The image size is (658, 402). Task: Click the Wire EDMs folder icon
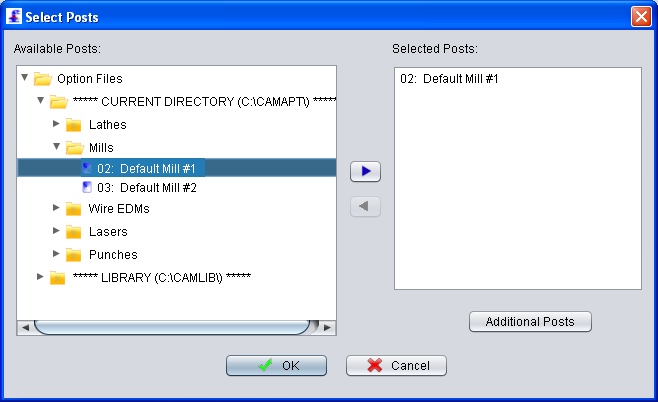pyautogui.click(x=73, y=209)
